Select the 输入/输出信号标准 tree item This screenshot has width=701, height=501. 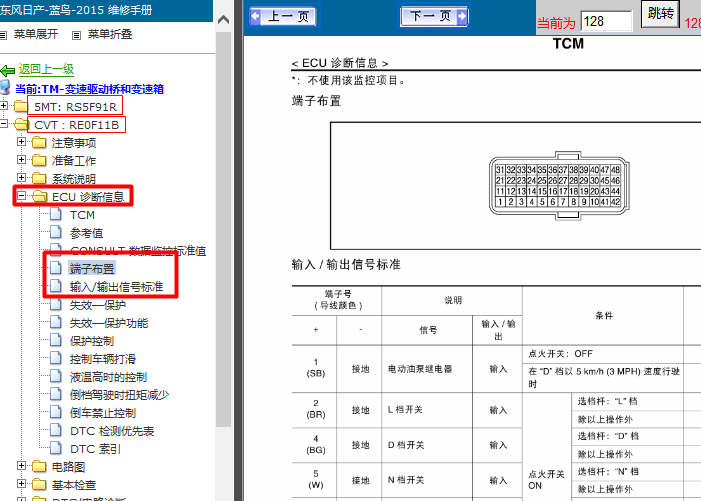(117, 286)
